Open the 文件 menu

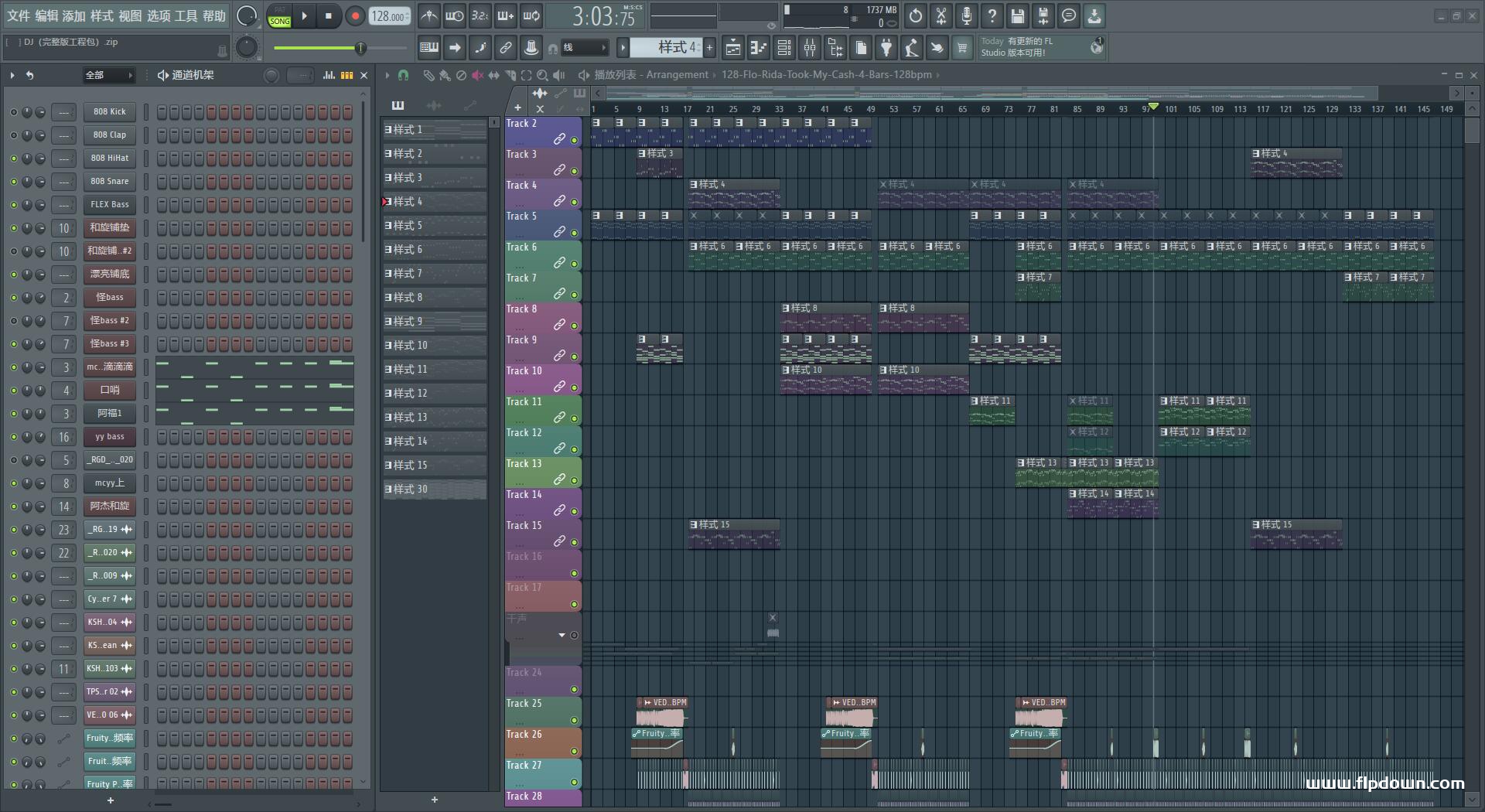pos(19,15)
